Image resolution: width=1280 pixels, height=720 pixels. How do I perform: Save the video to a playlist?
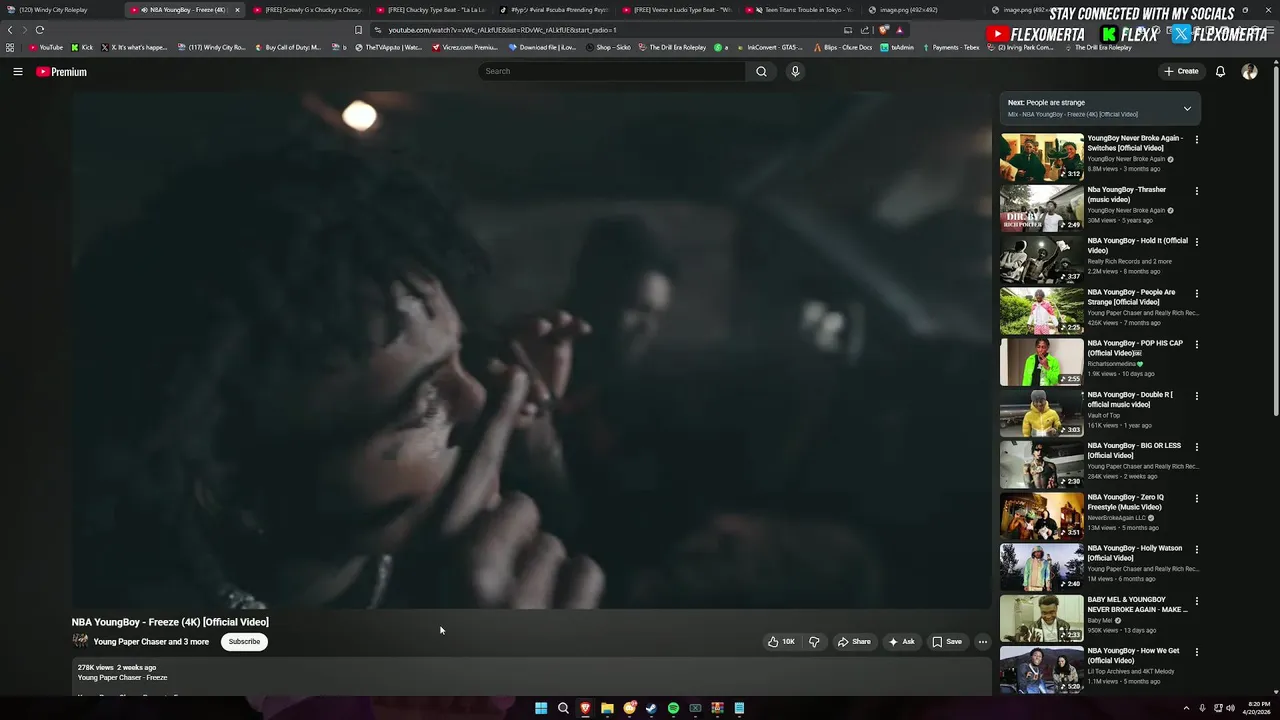(947, 642)
